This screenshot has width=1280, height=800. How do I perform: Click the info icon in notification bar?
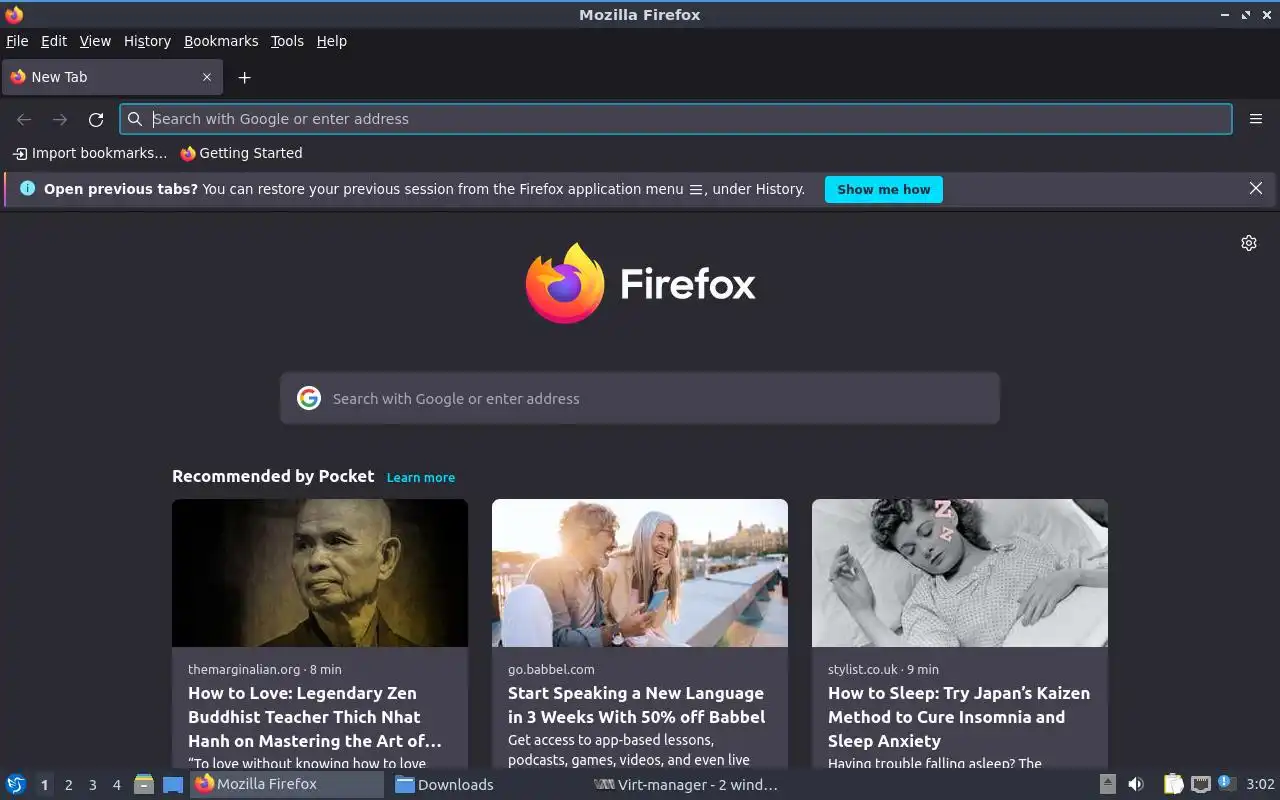point(27,188)
